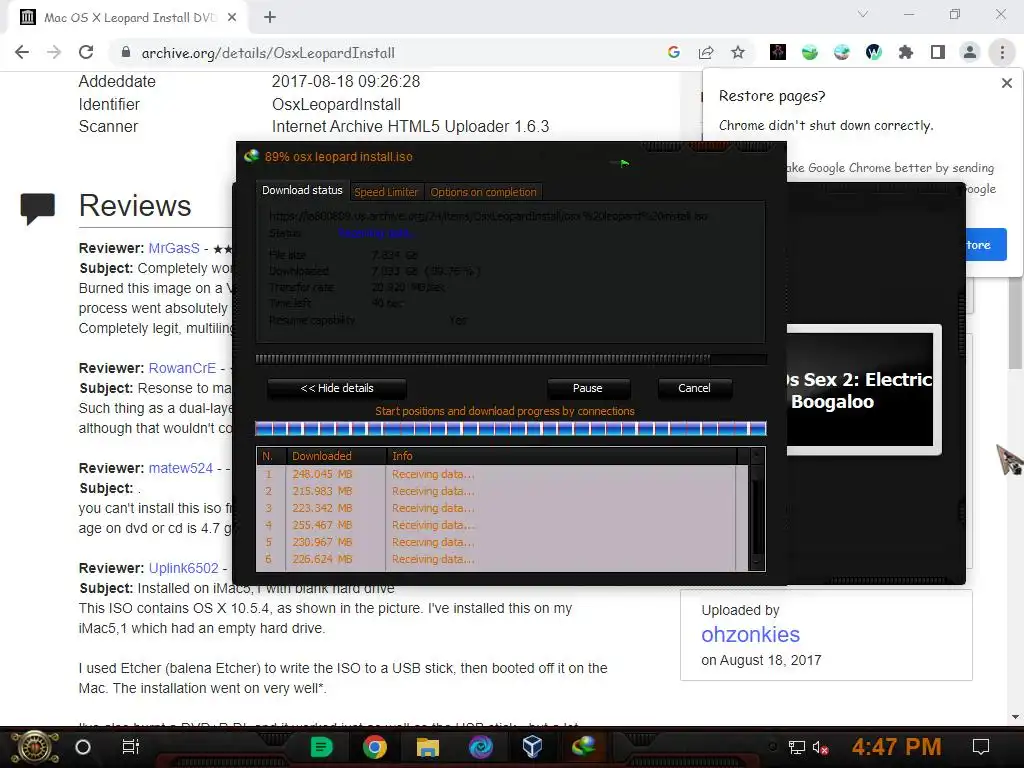Click Hide details button

click(x=337, y=389)
